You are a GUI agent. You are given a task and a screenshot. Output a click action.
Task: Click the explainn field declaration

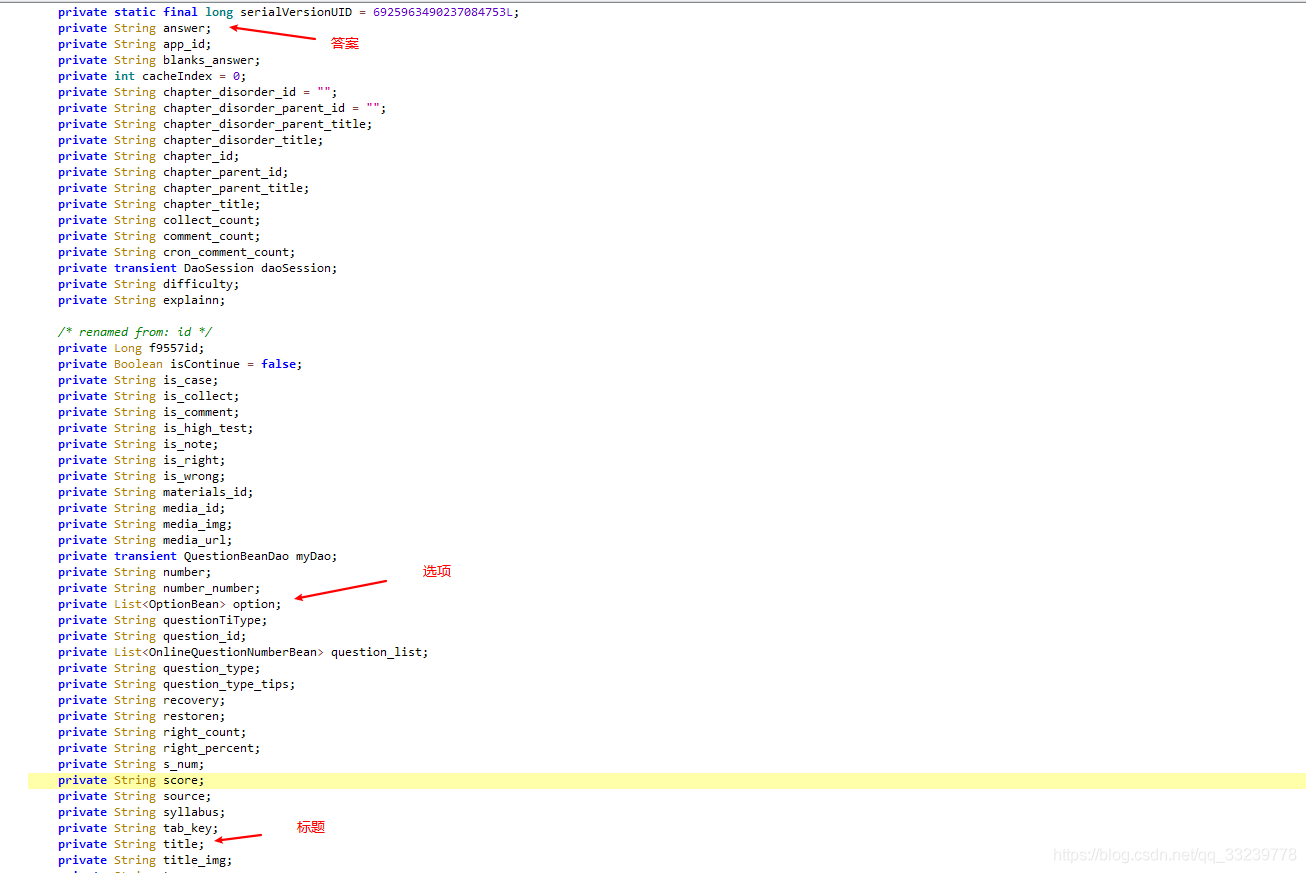(x=142, y=300)
